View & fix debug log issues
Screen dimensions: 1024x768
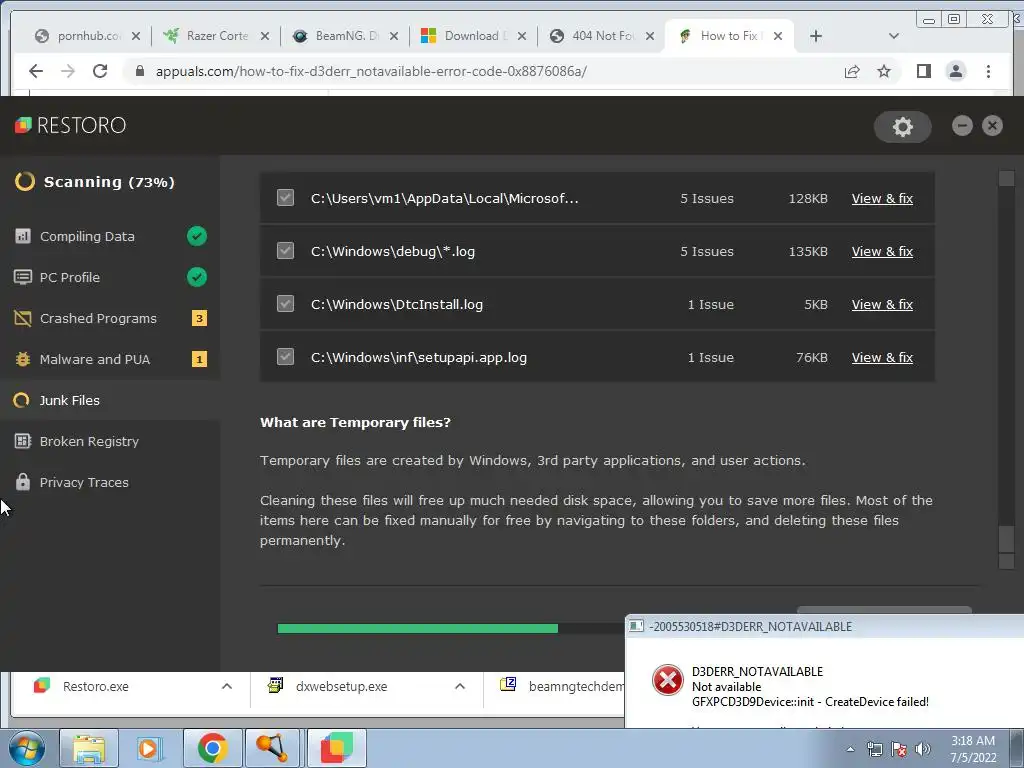882,251
